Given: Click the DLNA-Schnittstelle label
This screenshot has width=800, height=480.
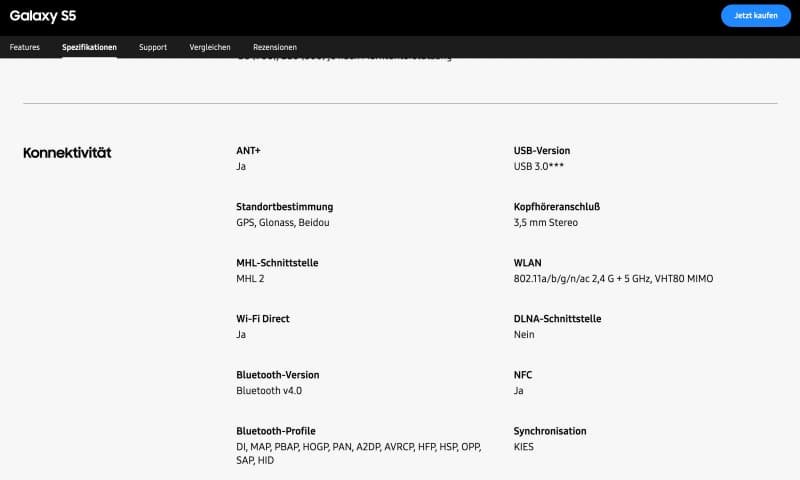Looking at the screenshot, I should coord(557,319).
